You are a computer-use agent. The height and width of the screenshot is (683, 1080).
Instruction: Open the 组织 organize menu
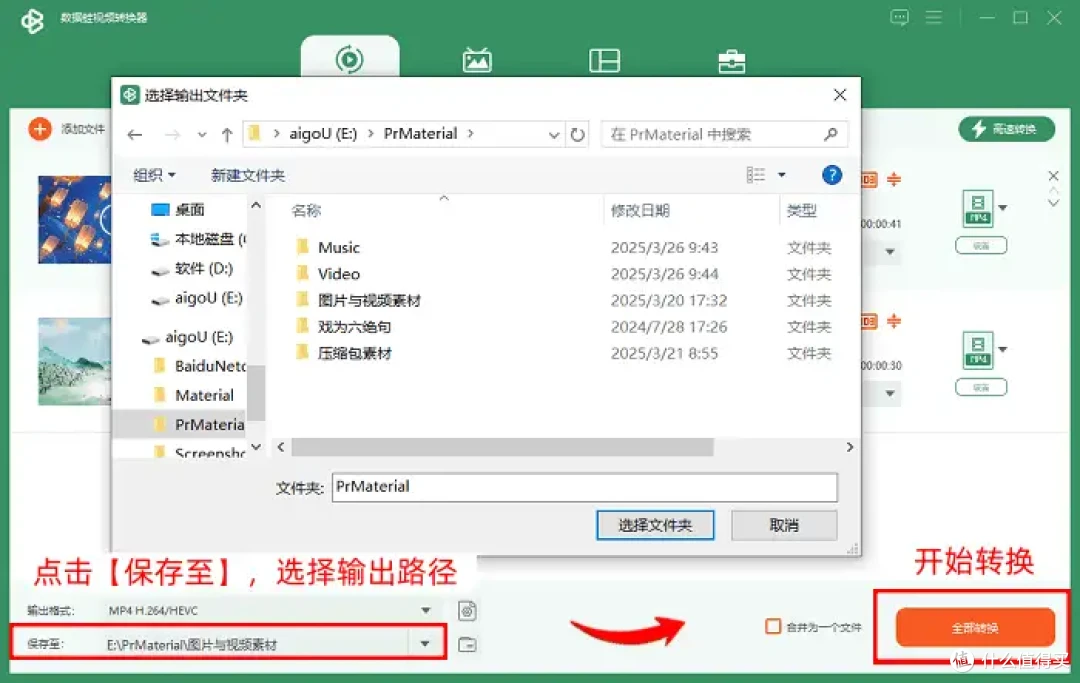click(154, 175)
